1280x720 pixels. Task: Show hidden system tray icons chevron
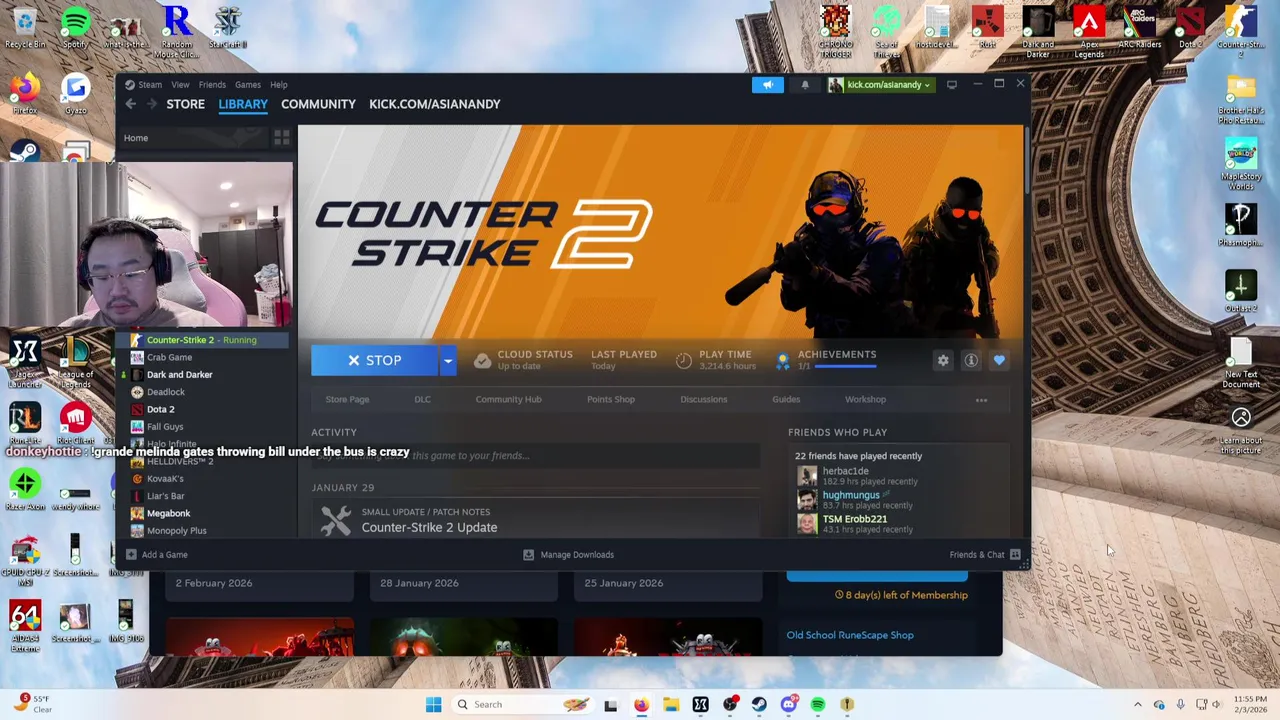1137,704
